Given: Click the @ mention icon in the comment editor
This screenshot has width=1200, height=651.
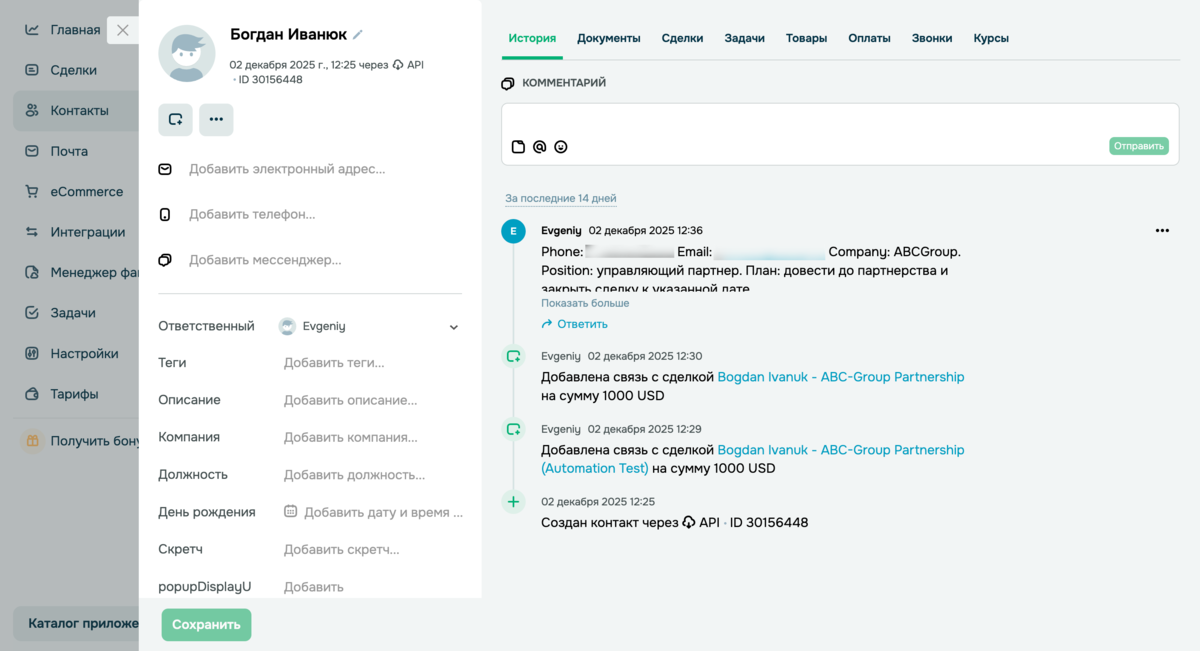Looking at the screenshot, I should 539,146.
